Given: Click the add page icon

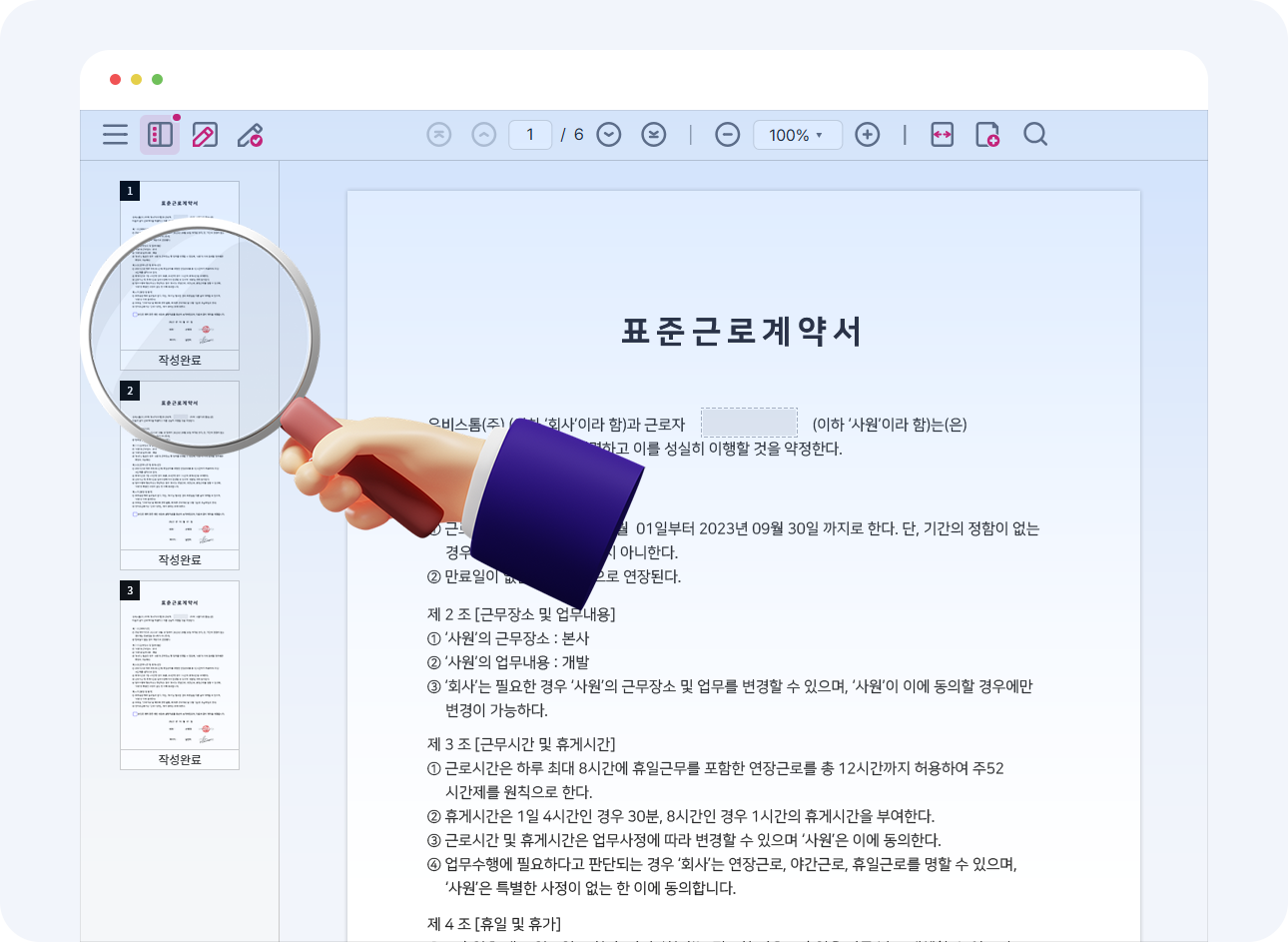Looking at the screenshot, I should (x=987, y=135).
